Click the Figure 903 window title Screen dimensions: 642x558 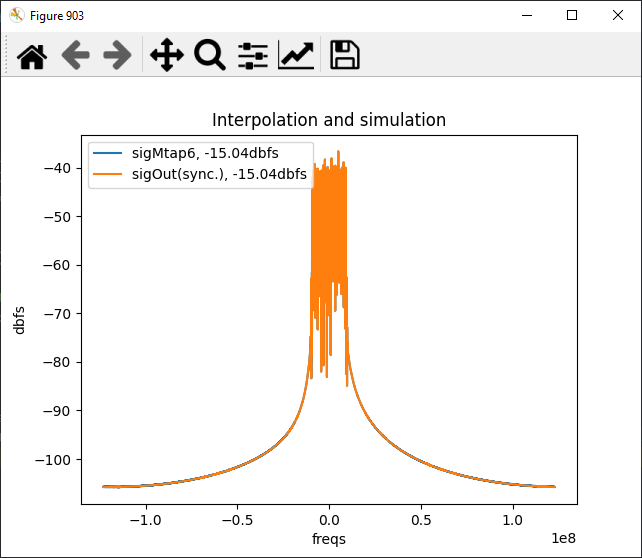(x=57, y=16)
